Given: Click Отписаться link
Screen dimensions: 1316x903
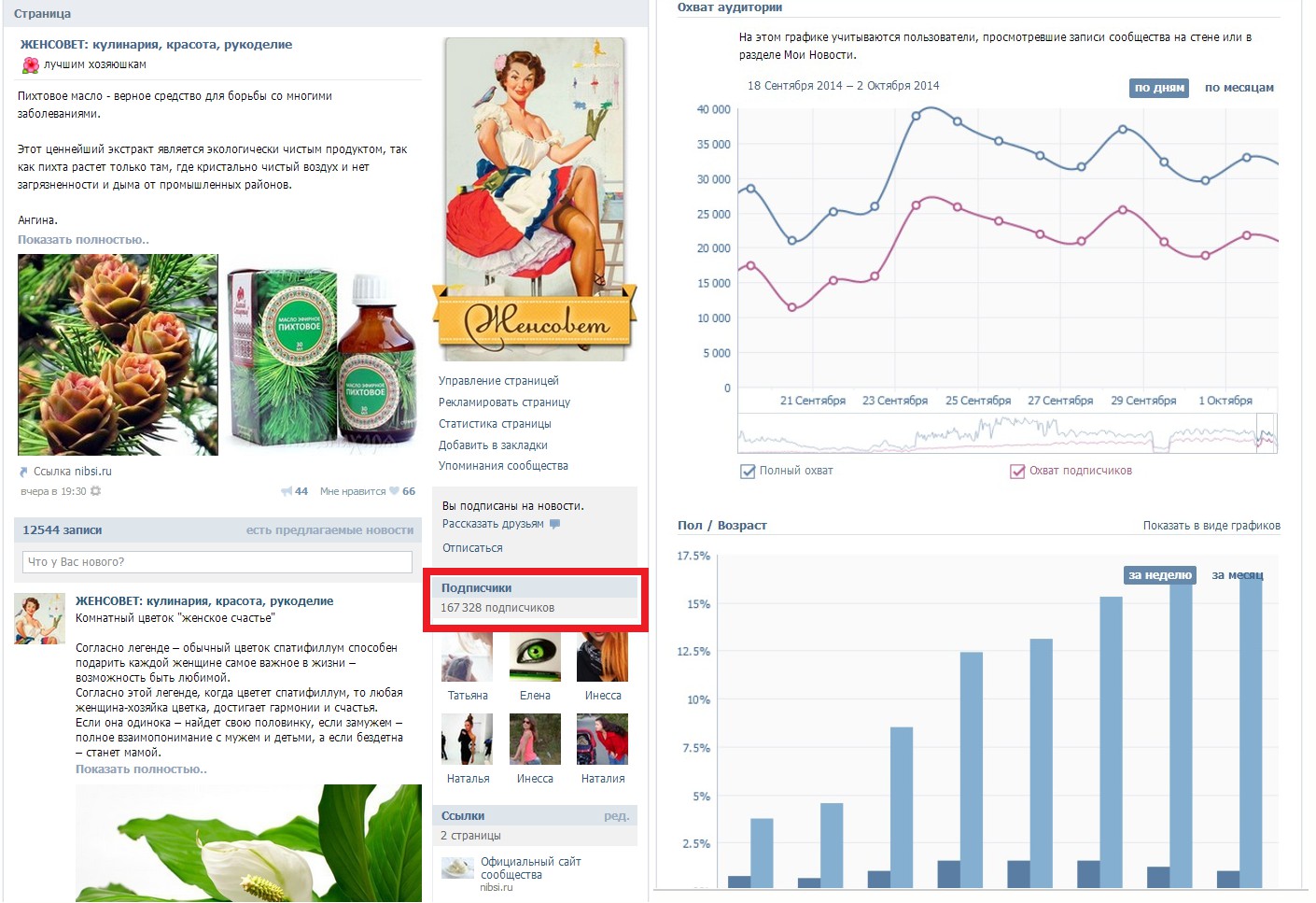Looking at the screenshot, I should click(472, 548).
